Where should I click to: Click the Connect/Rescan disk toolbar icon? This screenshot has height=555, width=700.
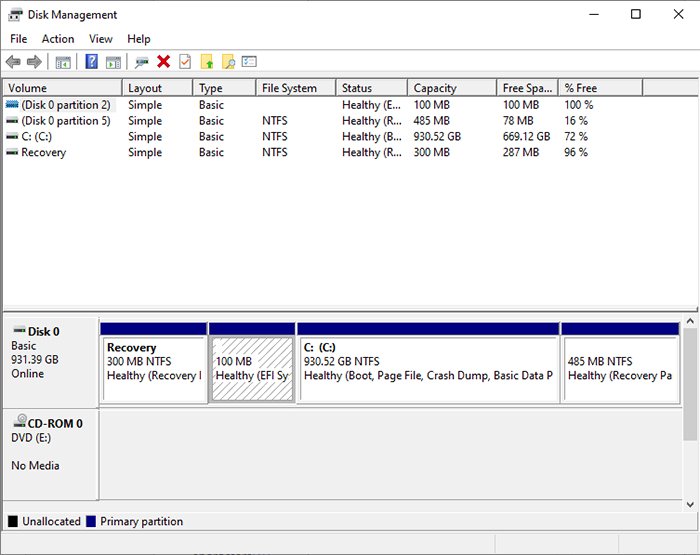(142, 62)
